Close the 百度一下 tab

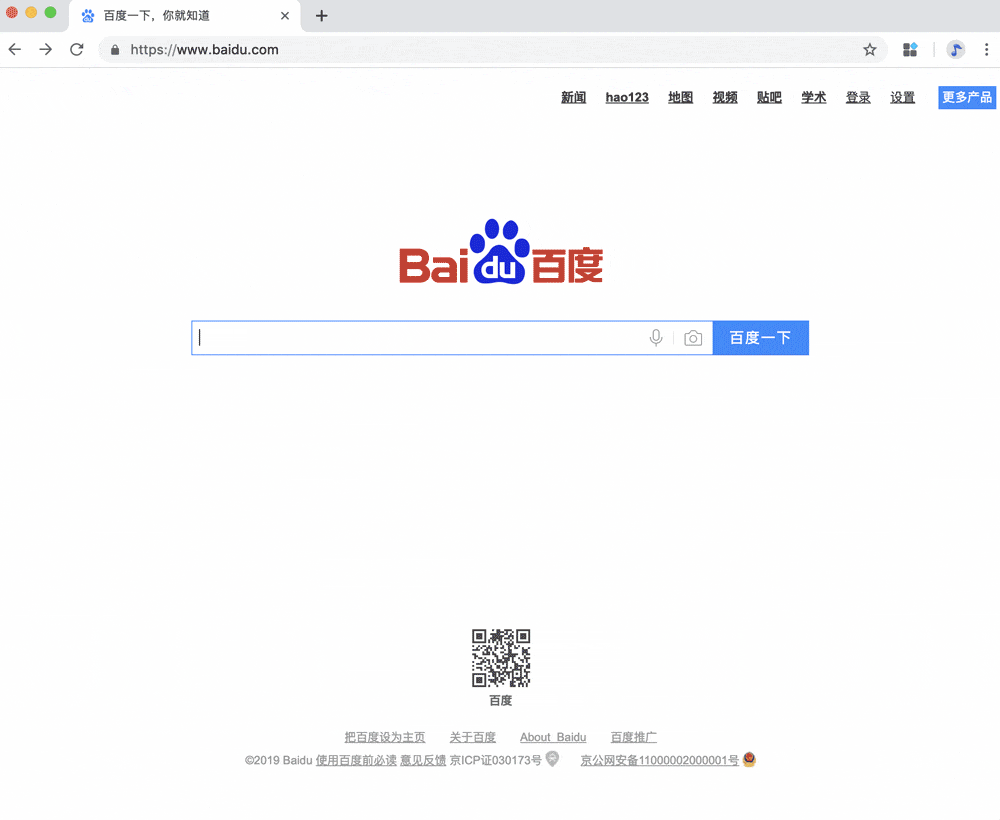pos(284,16)
